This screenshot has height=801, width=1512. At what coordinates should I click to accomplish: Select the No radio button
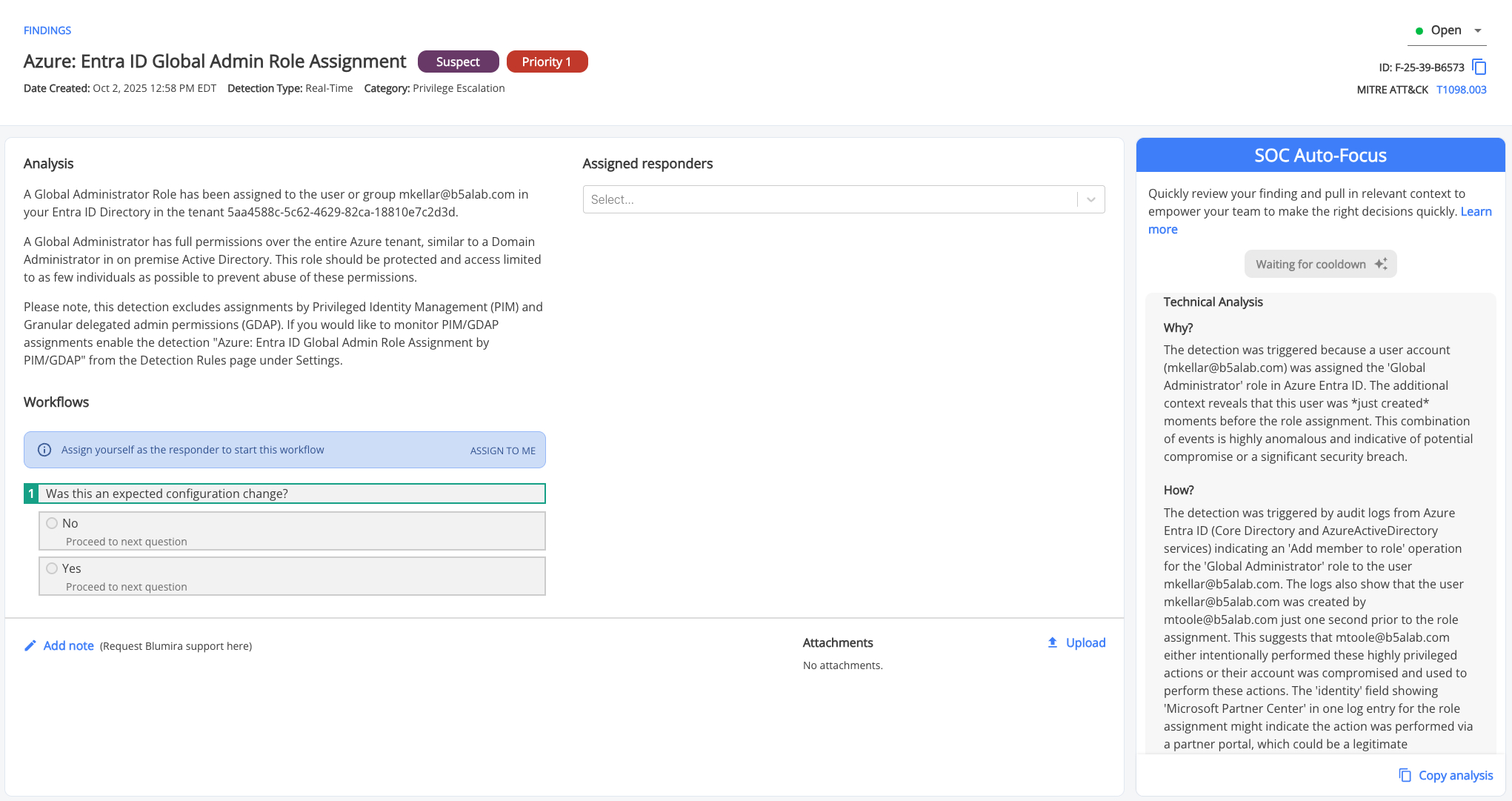52,523
